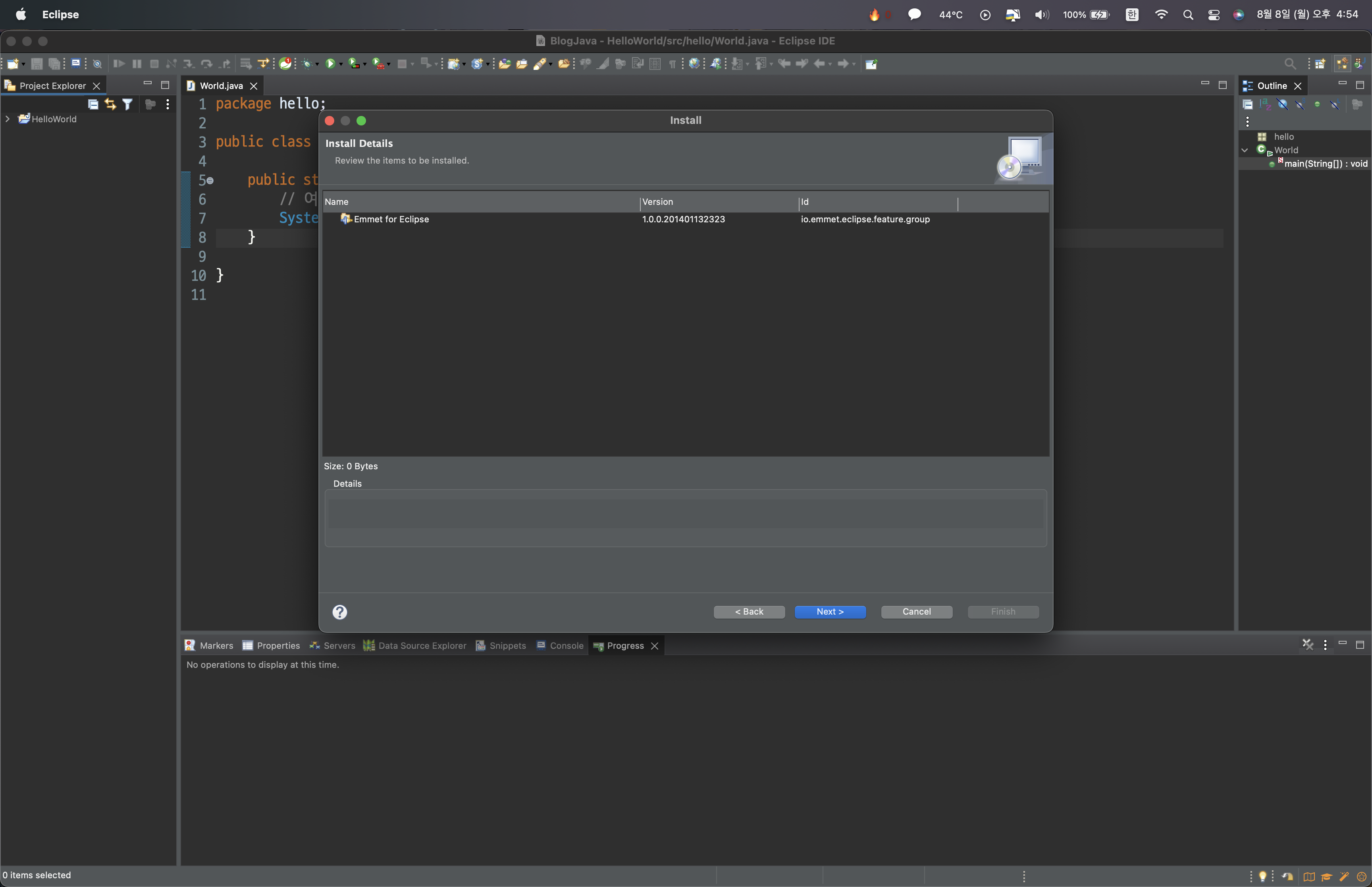
Task: Click the toolbar search magnifier icon
Action: coord(1290,64)
